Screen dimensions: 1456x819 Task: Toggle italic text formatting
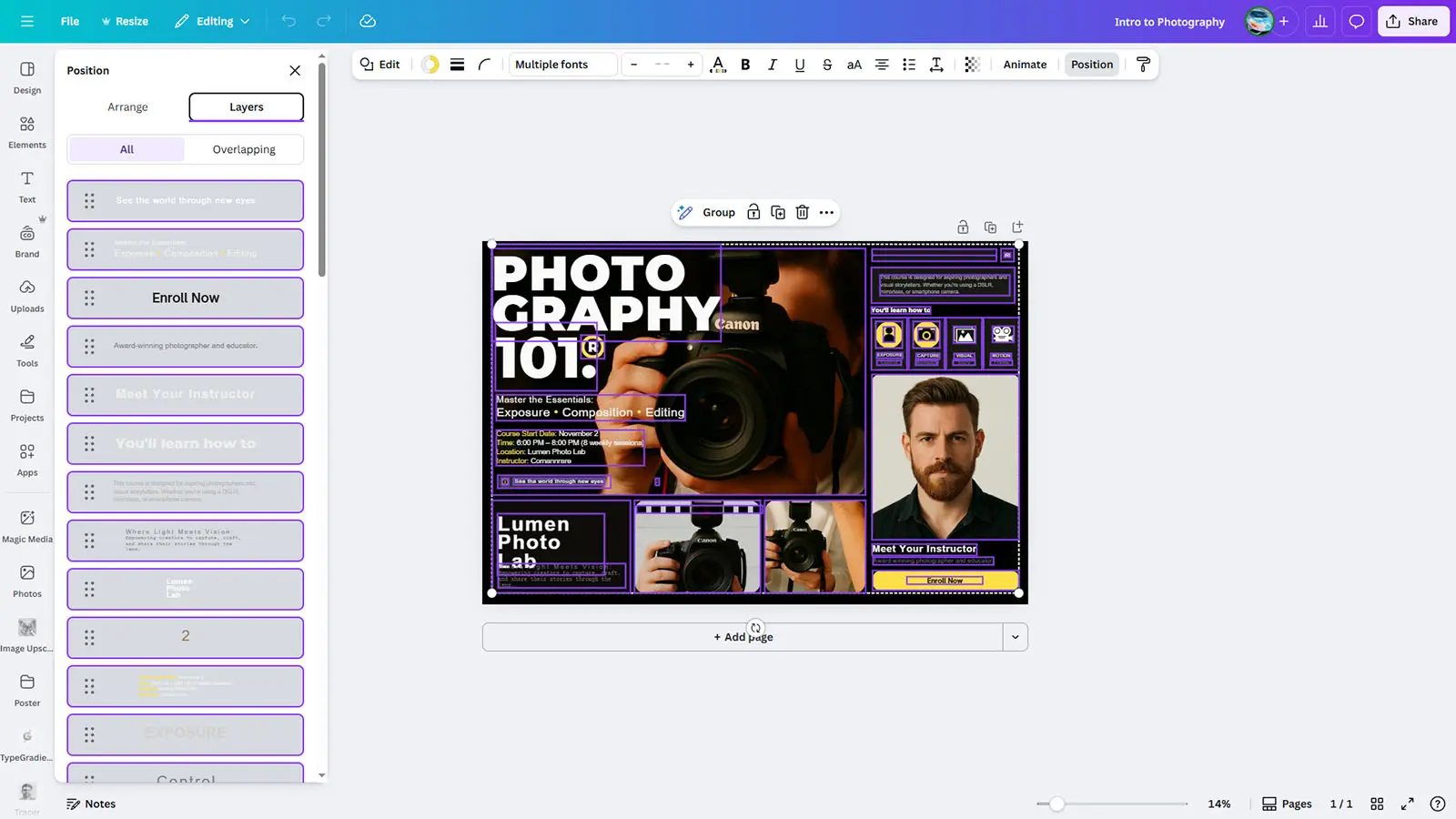773,65
